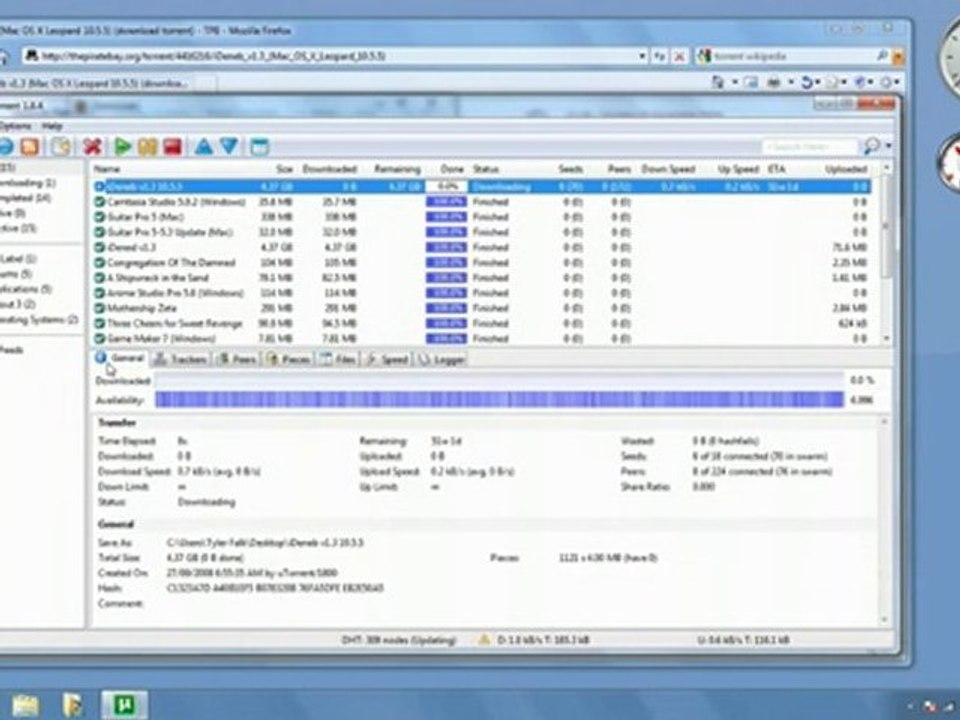
Task: Click the Availability pieces bar
Action: click(500, 400)
